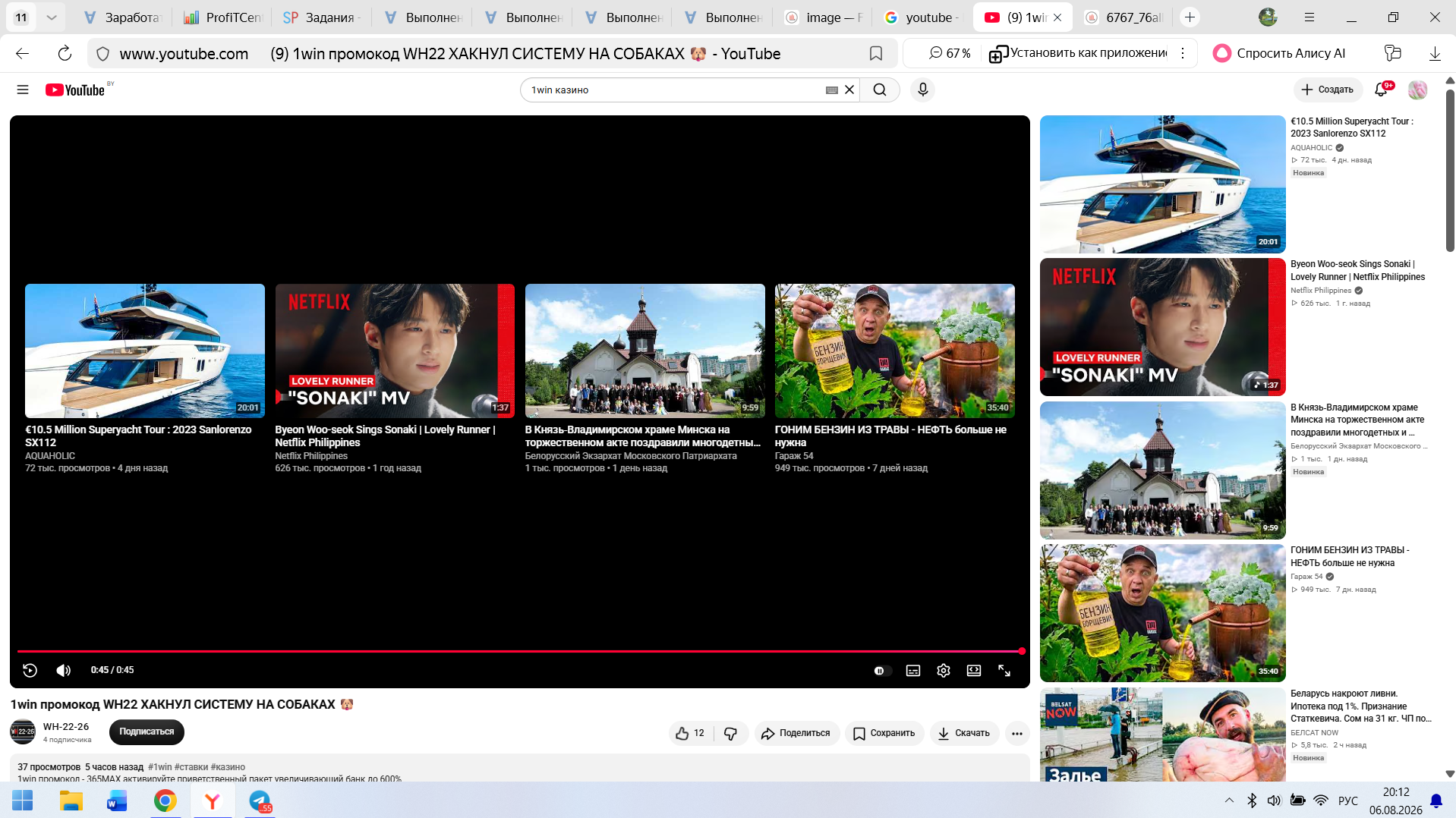1456x818 pixels.
Task: Reload the page
Action: pyautogui.click(x=65, y=53)
